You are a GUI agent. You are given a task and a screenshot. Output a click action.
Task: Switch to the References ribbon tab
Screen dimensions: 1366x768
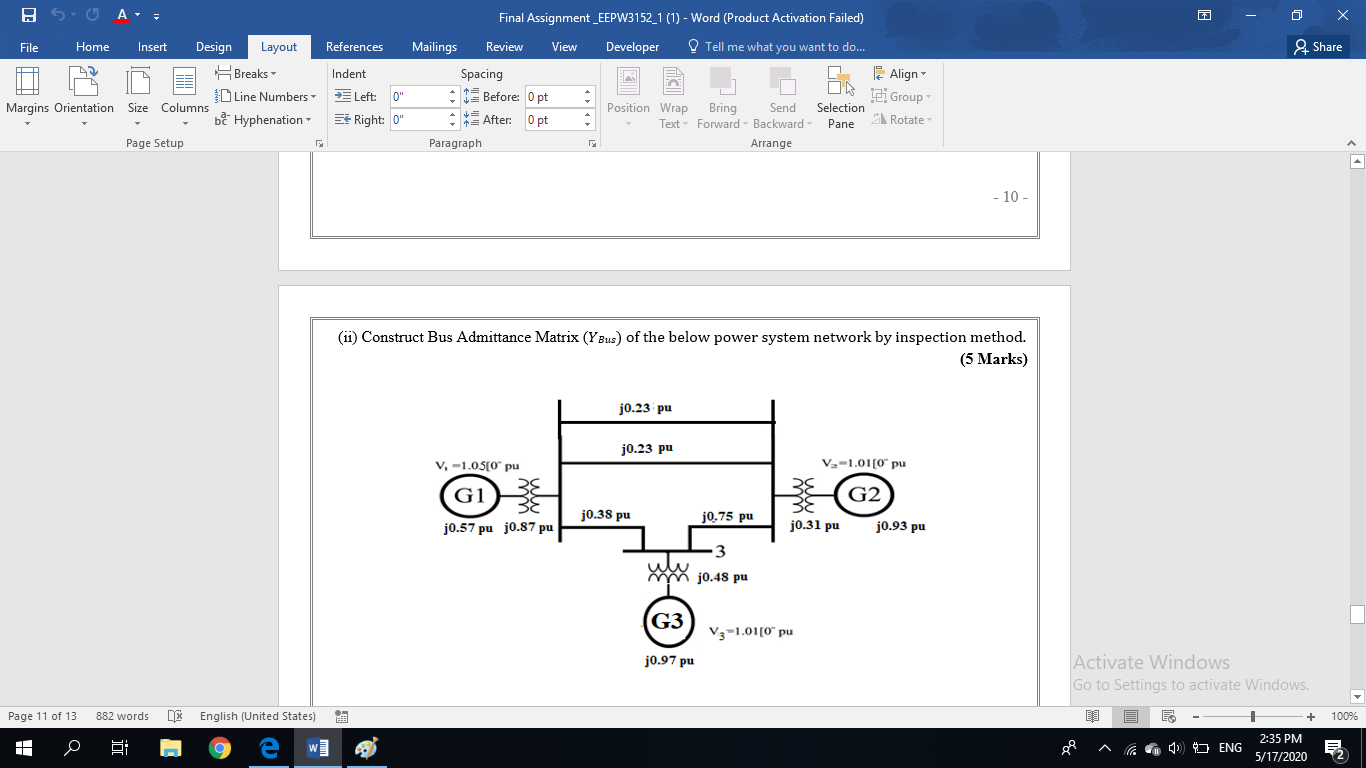[x=355, y=46]
